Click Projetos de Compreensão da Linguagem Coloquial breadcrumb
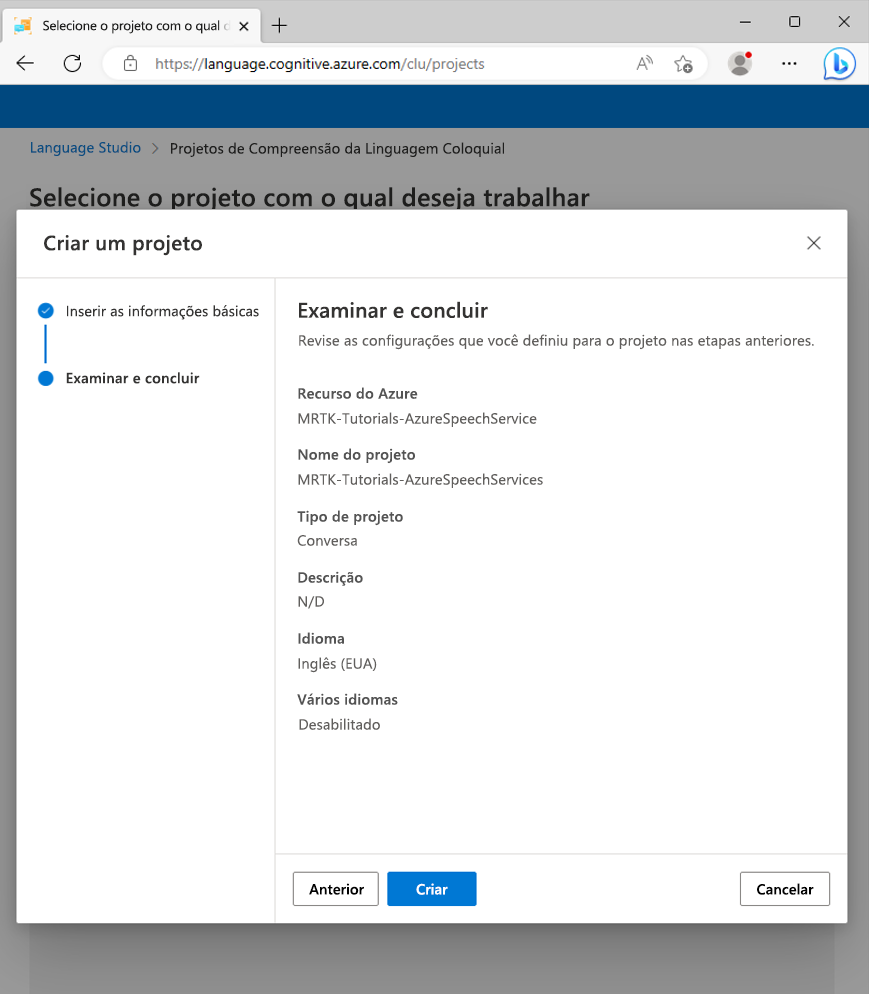 point(337,148)
